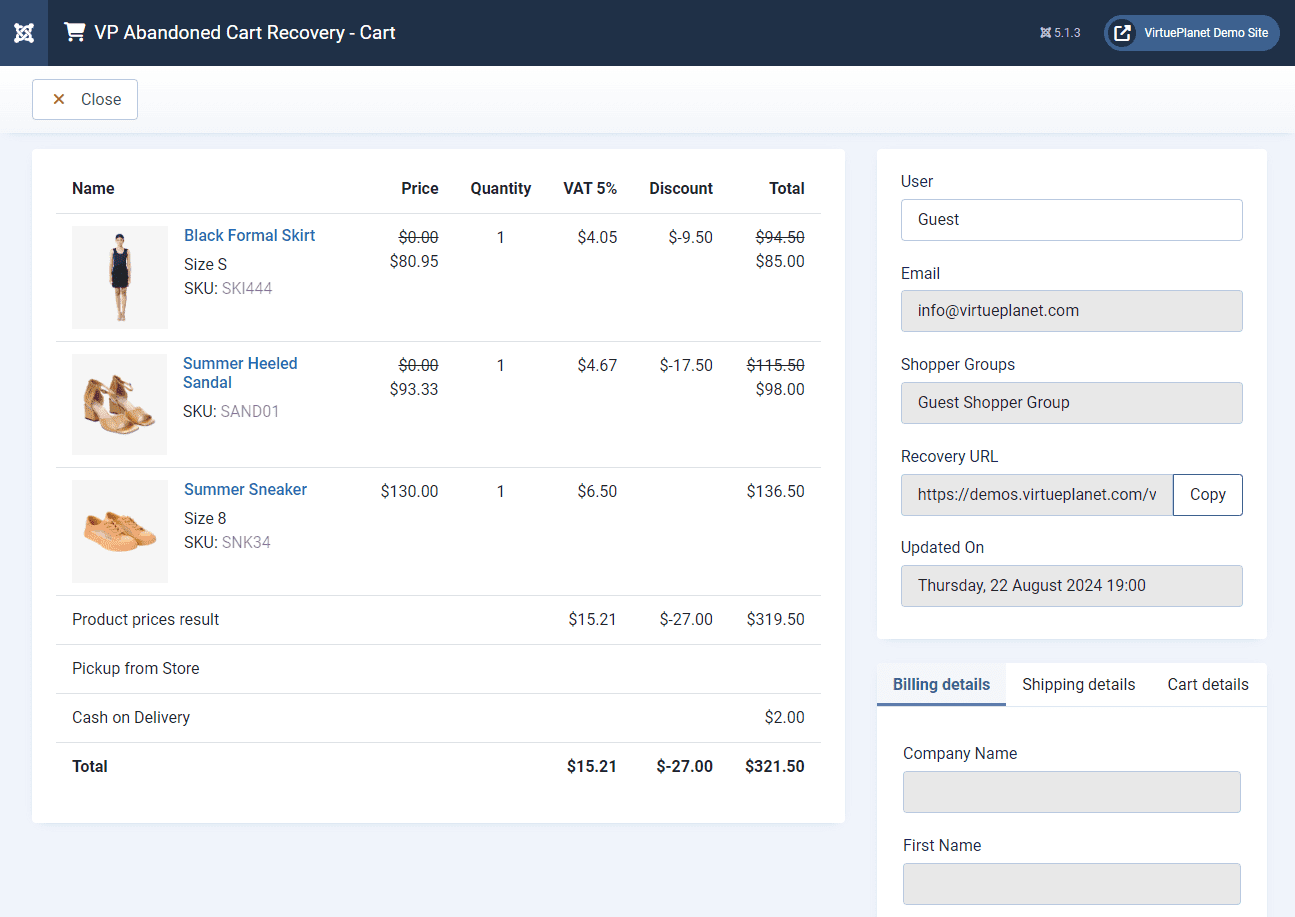Click the SKU value SKI444
Image resolution: width=1295 pixels, height=917 pixels.
[247, 289]
